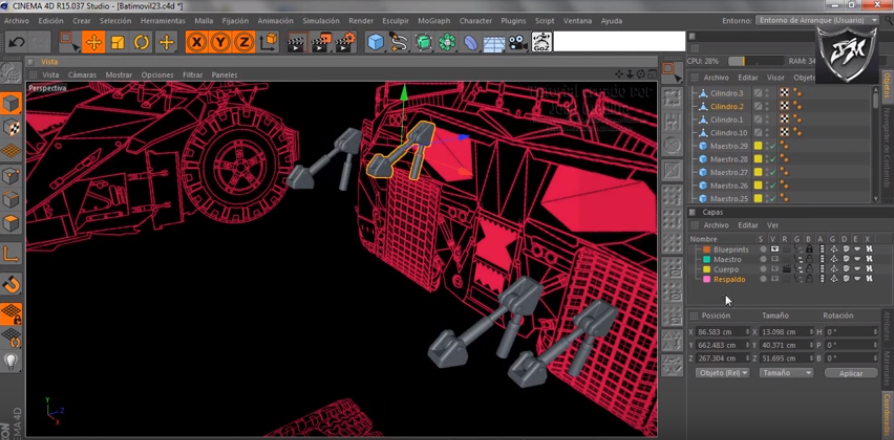The height and width of the screenshot is (440, 894).
Task: Toggle lock for Respaldo layer
Action: tap(809, 279)
